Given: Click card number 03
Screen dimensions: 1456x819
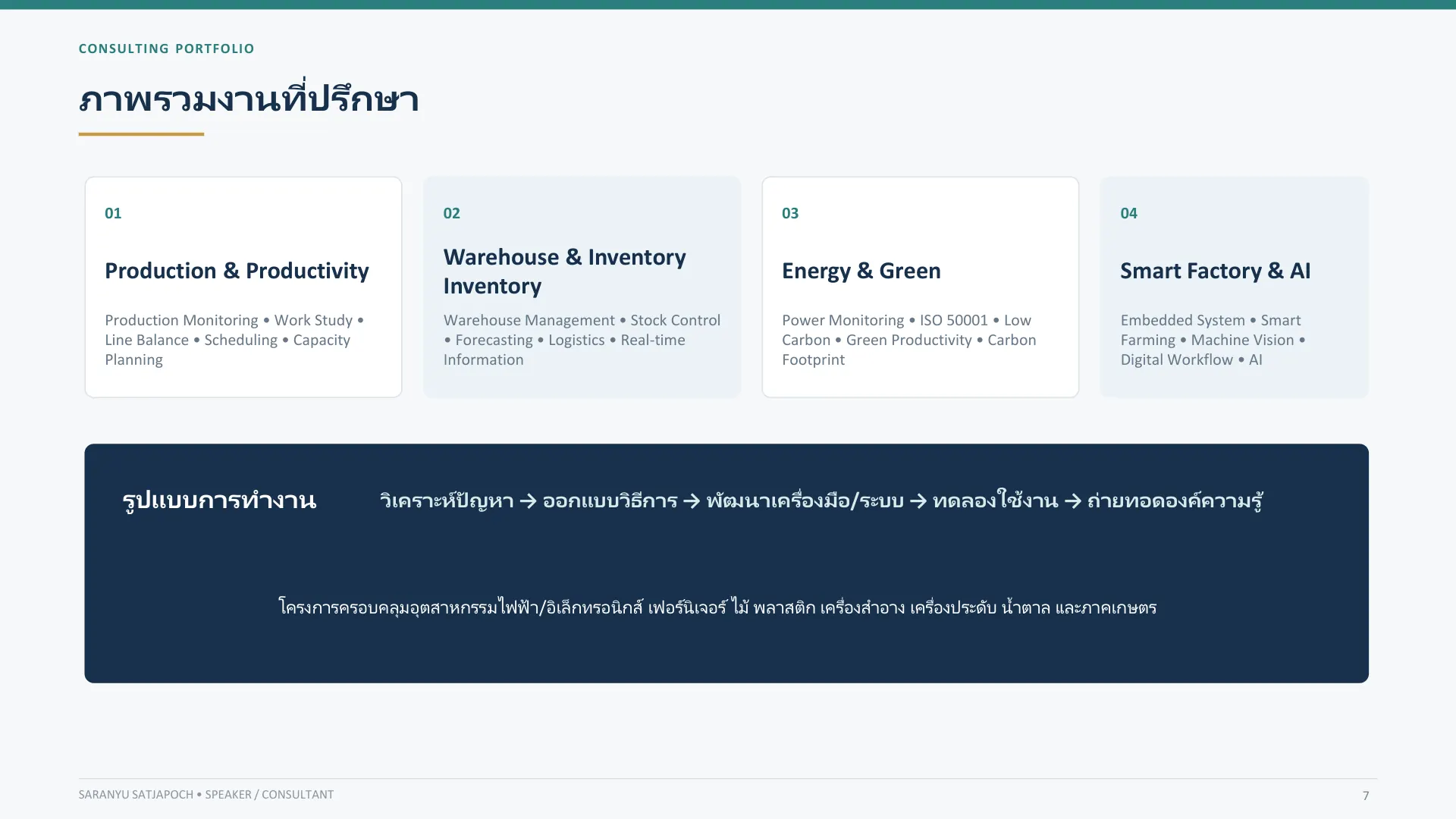Looking at the screenshot, I should pyautogui.click(x=790, y=213).
